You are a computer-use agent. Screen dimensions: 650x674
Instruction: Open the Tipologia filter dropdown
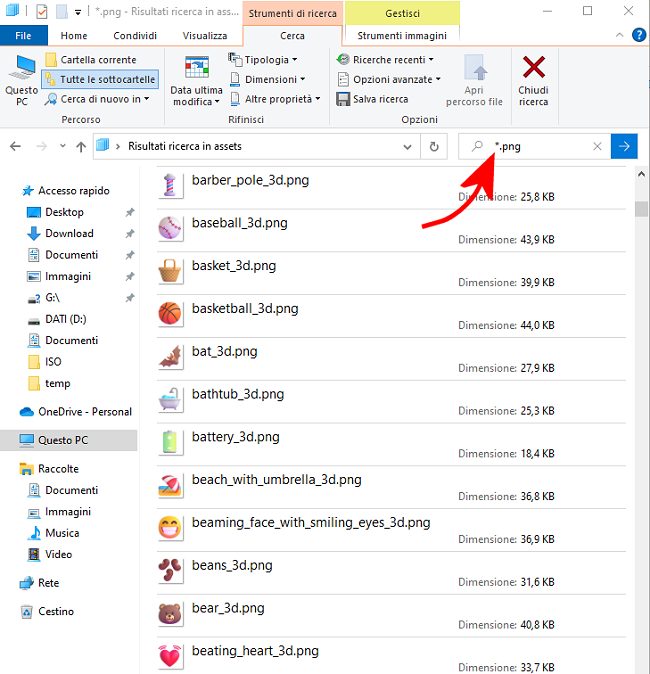click(263, 60)
